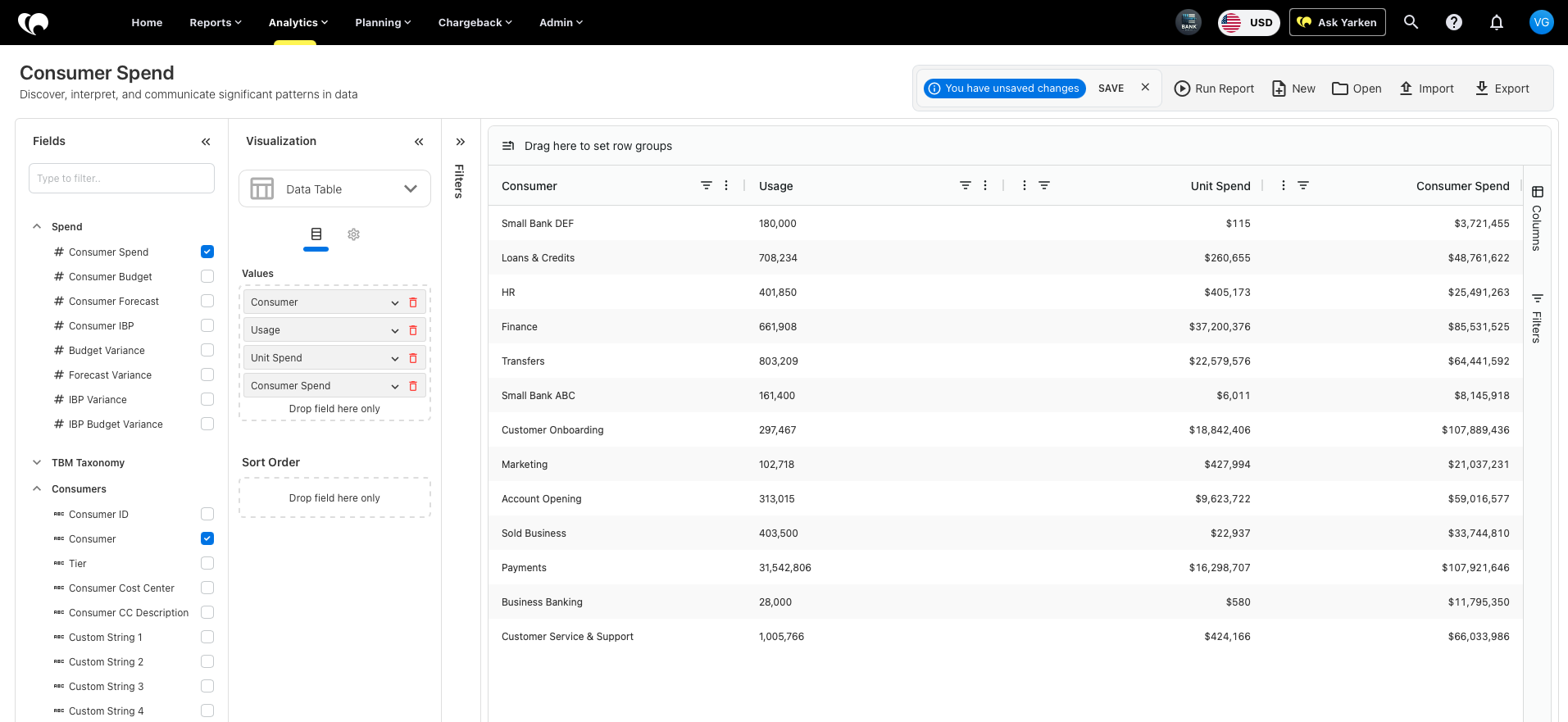Open the search magnifier icon
The height and width of the screenshot is (722, 1568).
point(1411,22)
